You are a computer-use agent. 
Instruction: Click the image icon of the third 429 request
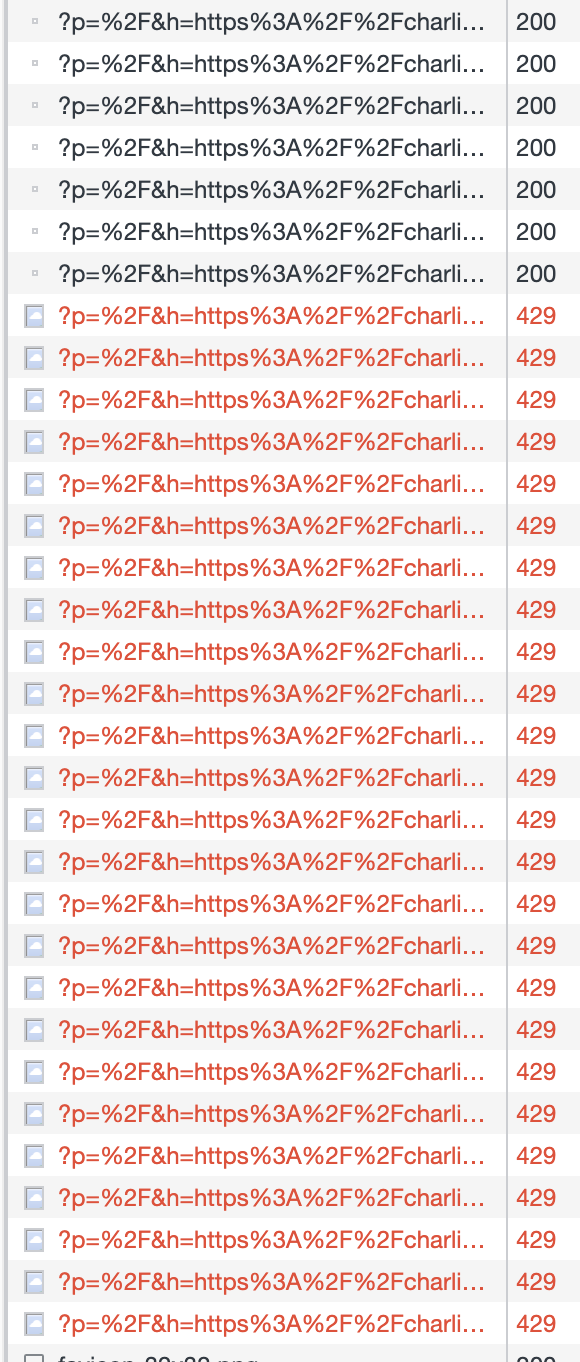pos(35,401)
